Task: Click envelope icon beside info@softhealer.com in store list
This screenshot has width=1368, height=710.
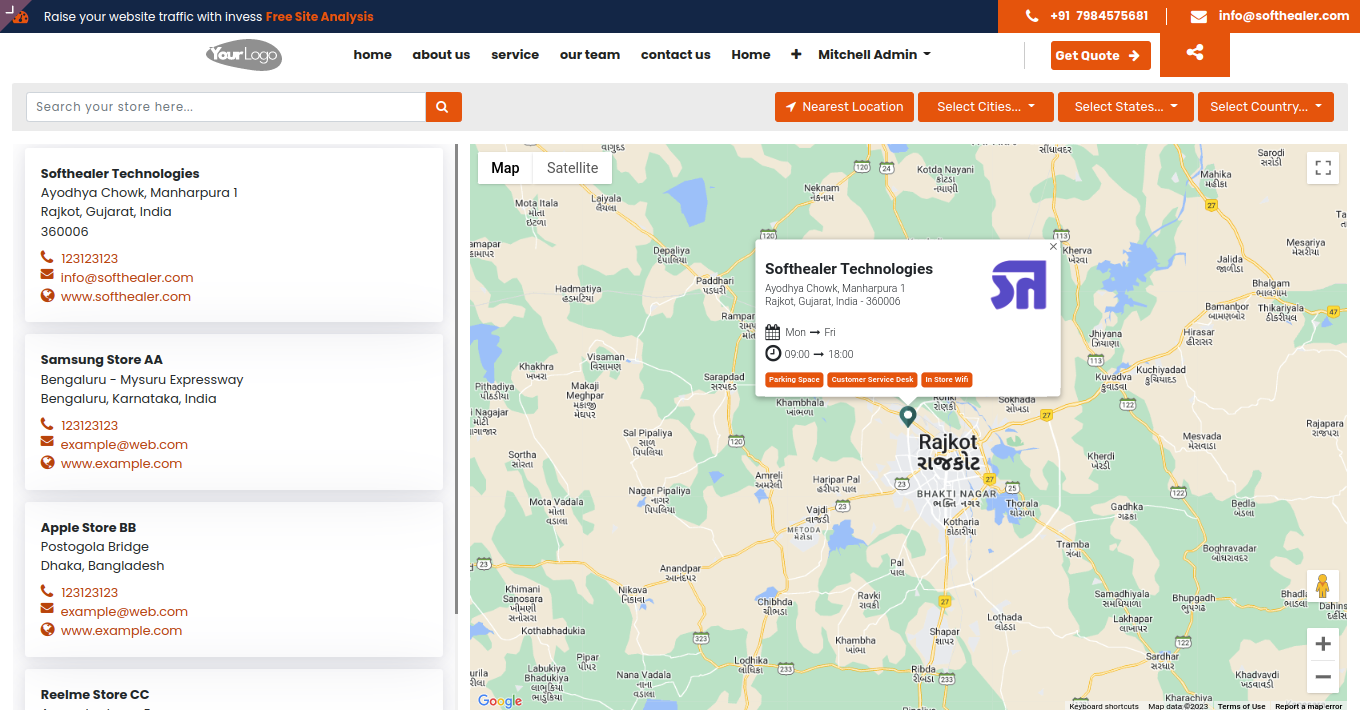Action: point(47,275)
